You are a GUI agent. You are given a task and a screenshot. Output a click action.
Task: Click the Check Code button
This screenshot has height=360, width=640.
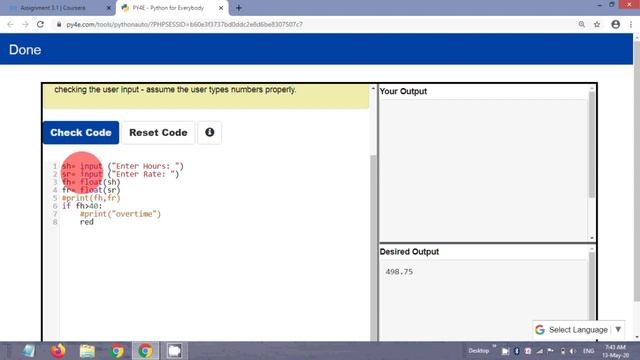[x=81, y=133]
